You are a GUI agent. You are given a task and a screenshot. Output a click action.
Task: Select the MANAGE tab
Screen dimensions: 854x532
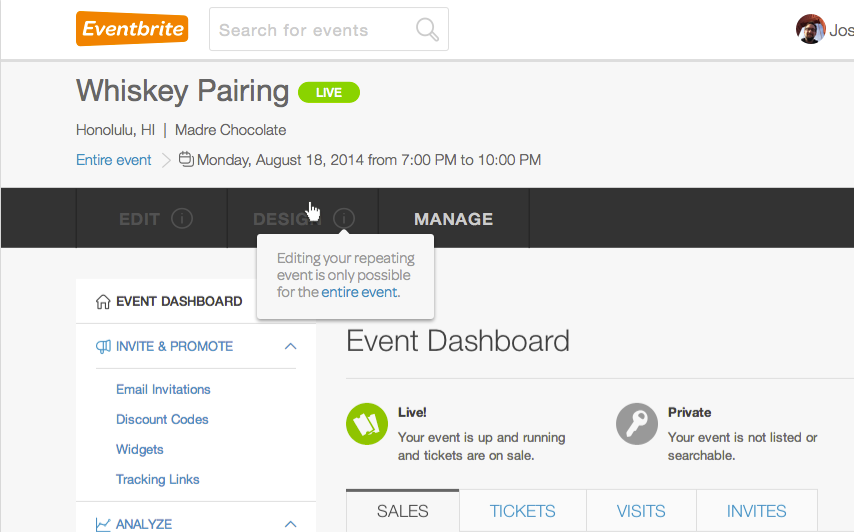453,218
